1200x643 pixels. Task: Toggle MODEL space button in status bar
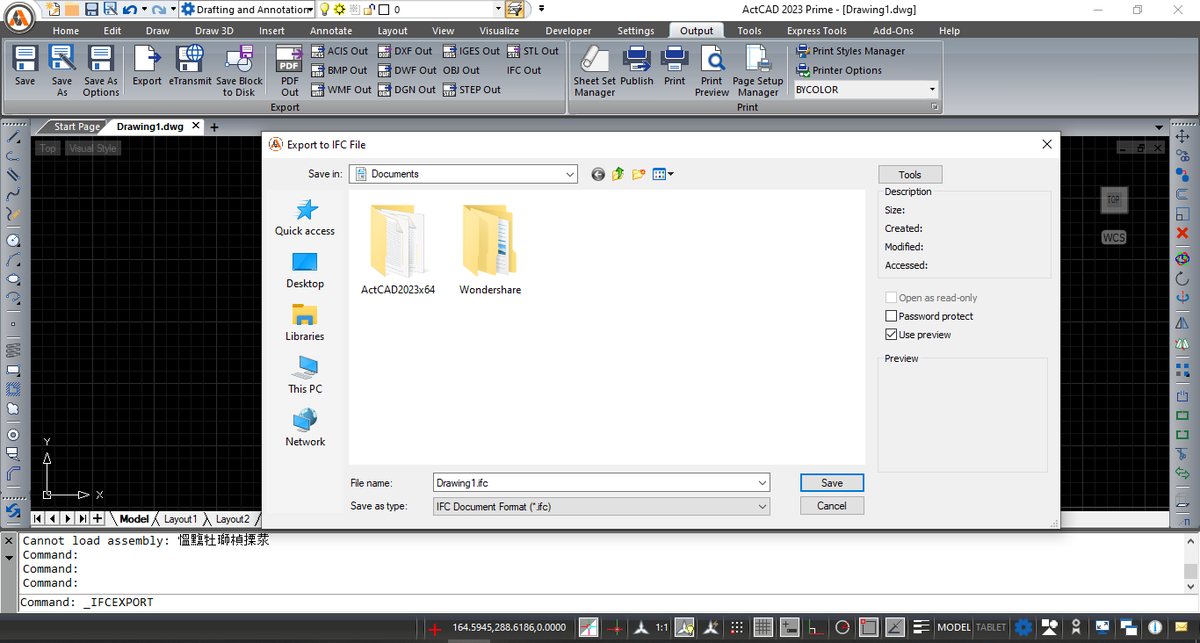[x=954, y=627]
